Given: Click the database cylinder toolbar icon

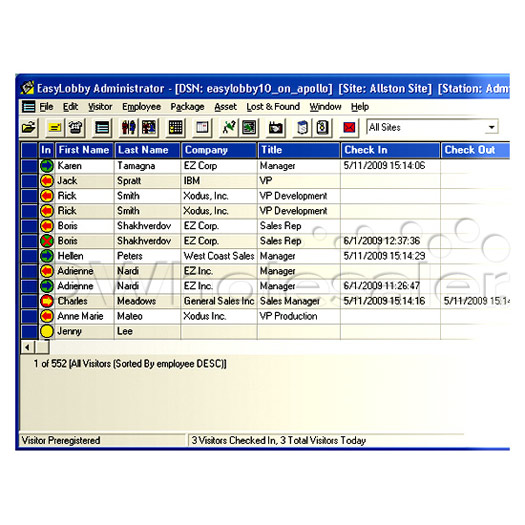Looking at the screenshot, I should (302, 128).
